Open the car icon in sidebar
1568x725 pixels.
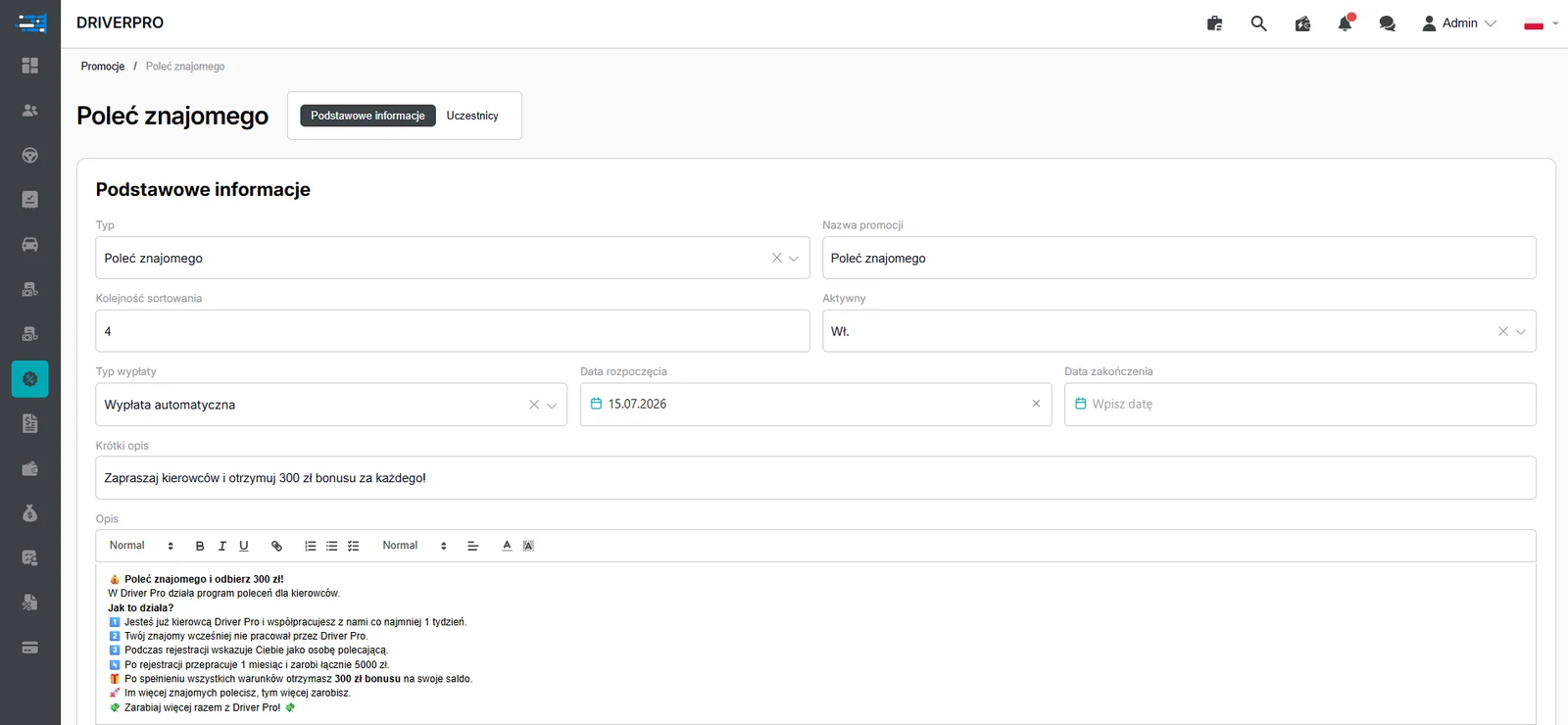pos(30,244)
